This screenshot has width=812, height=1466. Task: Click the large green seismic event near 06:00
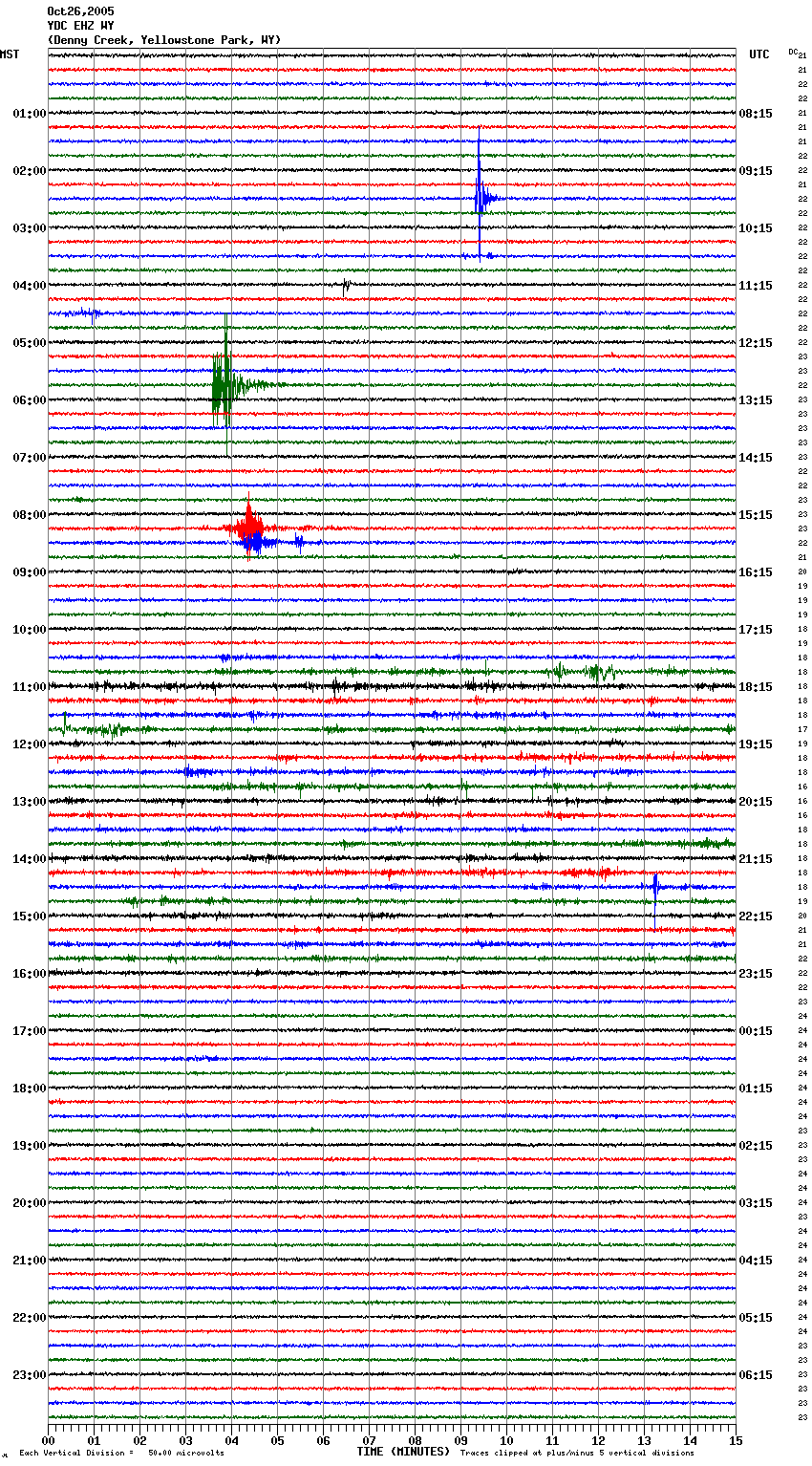226,384
